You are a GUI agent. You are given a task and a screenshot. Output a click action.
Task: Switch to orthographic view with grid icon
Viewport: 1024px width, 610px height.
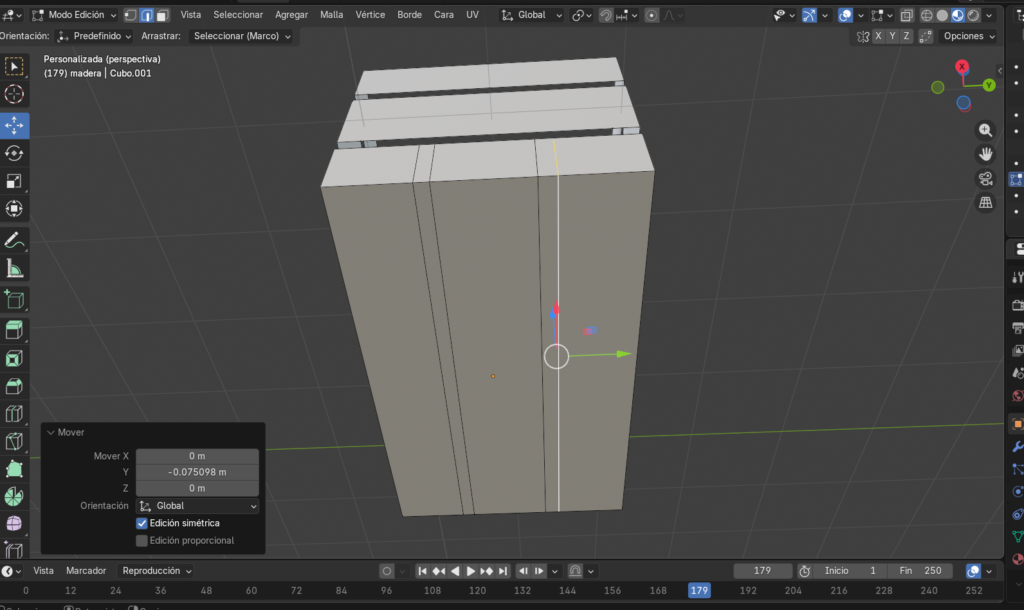(x=986, y=202)
